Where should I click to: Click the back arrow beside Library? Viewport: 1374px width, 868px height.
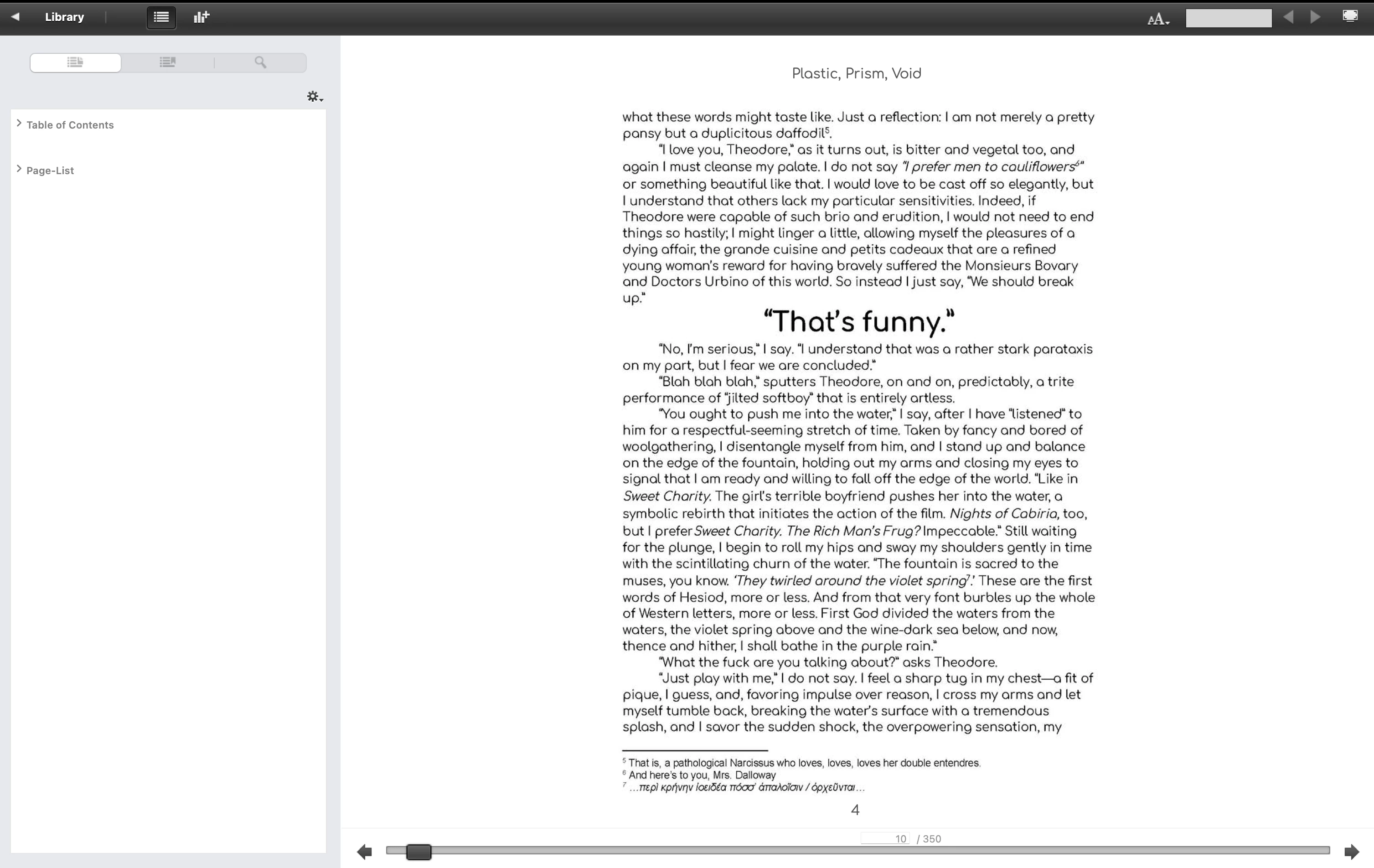coord(15,17)
